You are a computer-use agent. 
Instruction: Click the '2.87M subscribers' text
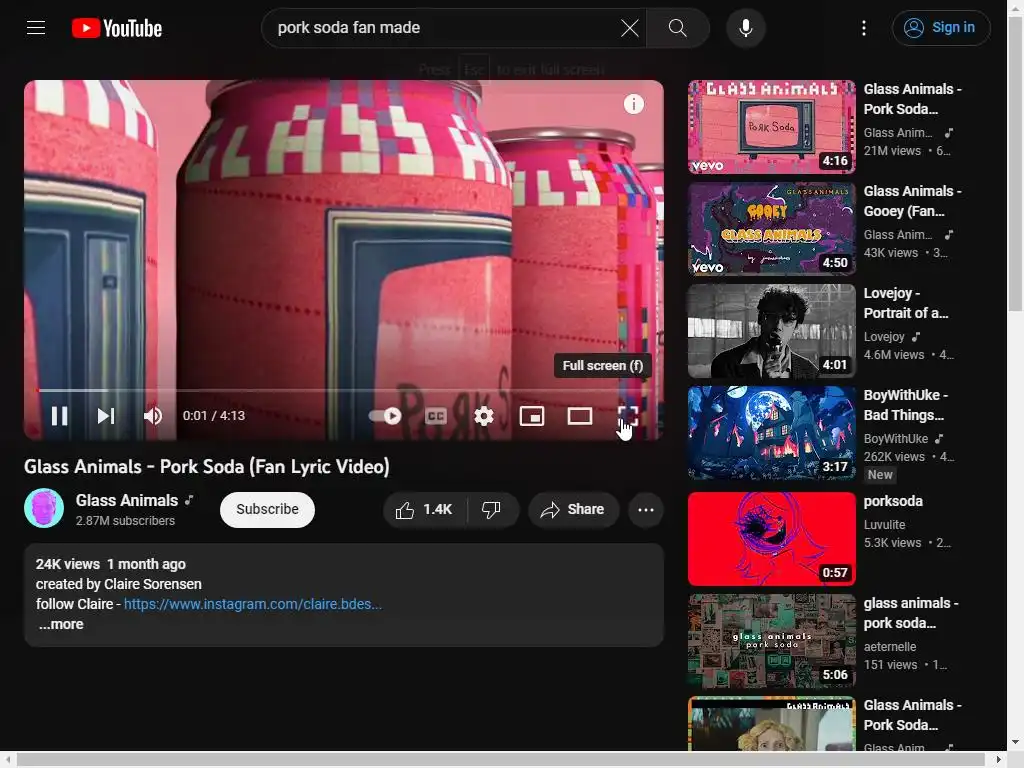[125, 520]
